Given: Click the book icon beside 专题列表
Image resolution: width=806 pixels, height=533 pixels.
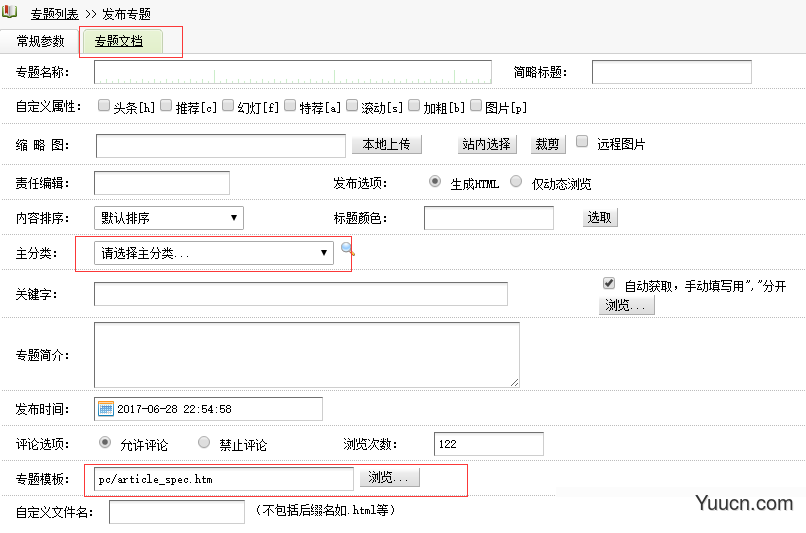Looking at the screenshot, I should [9, 13].
